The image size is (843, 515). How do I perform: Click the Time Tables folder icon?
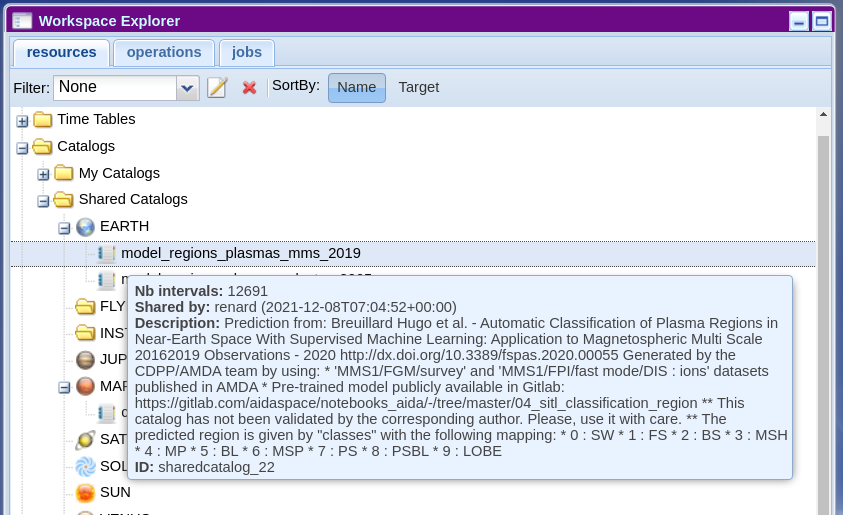click(42, 120)
